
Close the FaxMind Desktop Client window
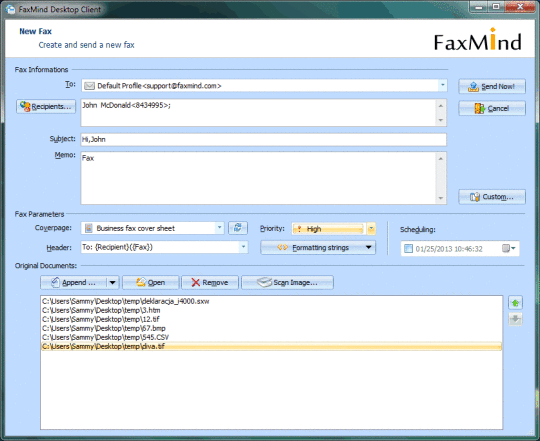[520, 7]
